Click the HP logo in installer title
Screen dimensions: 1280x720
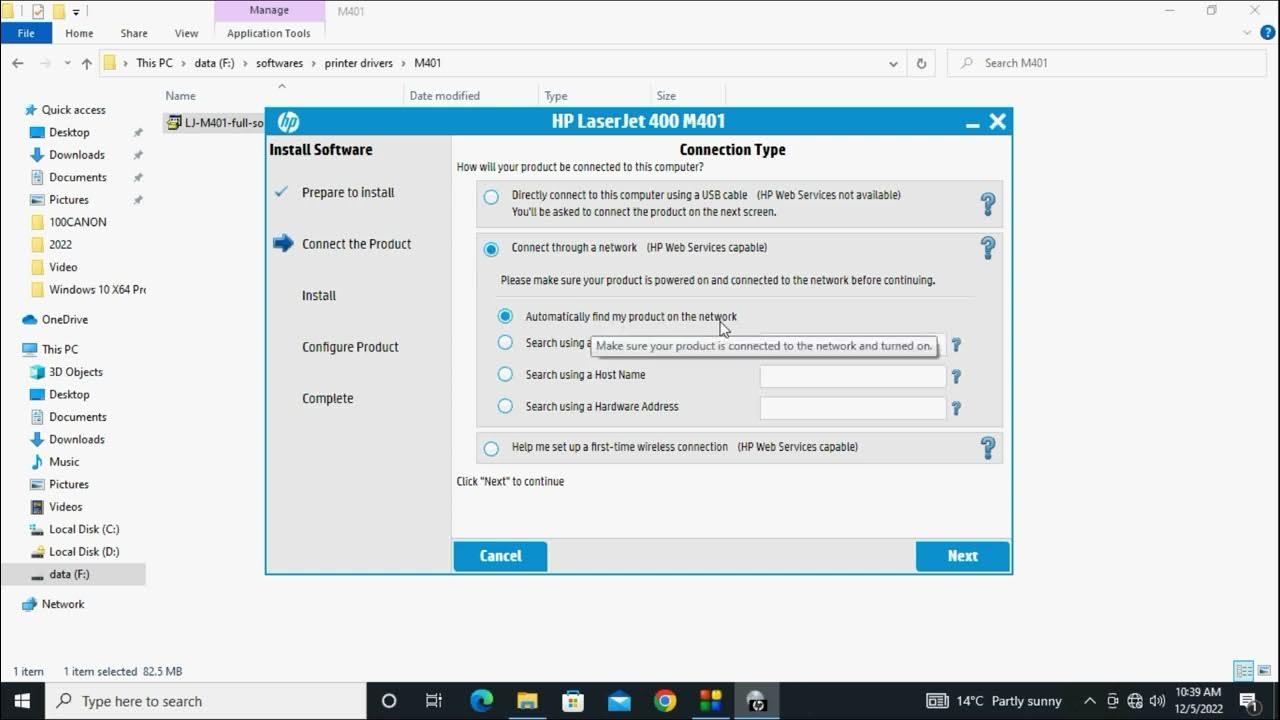(288, 122)
